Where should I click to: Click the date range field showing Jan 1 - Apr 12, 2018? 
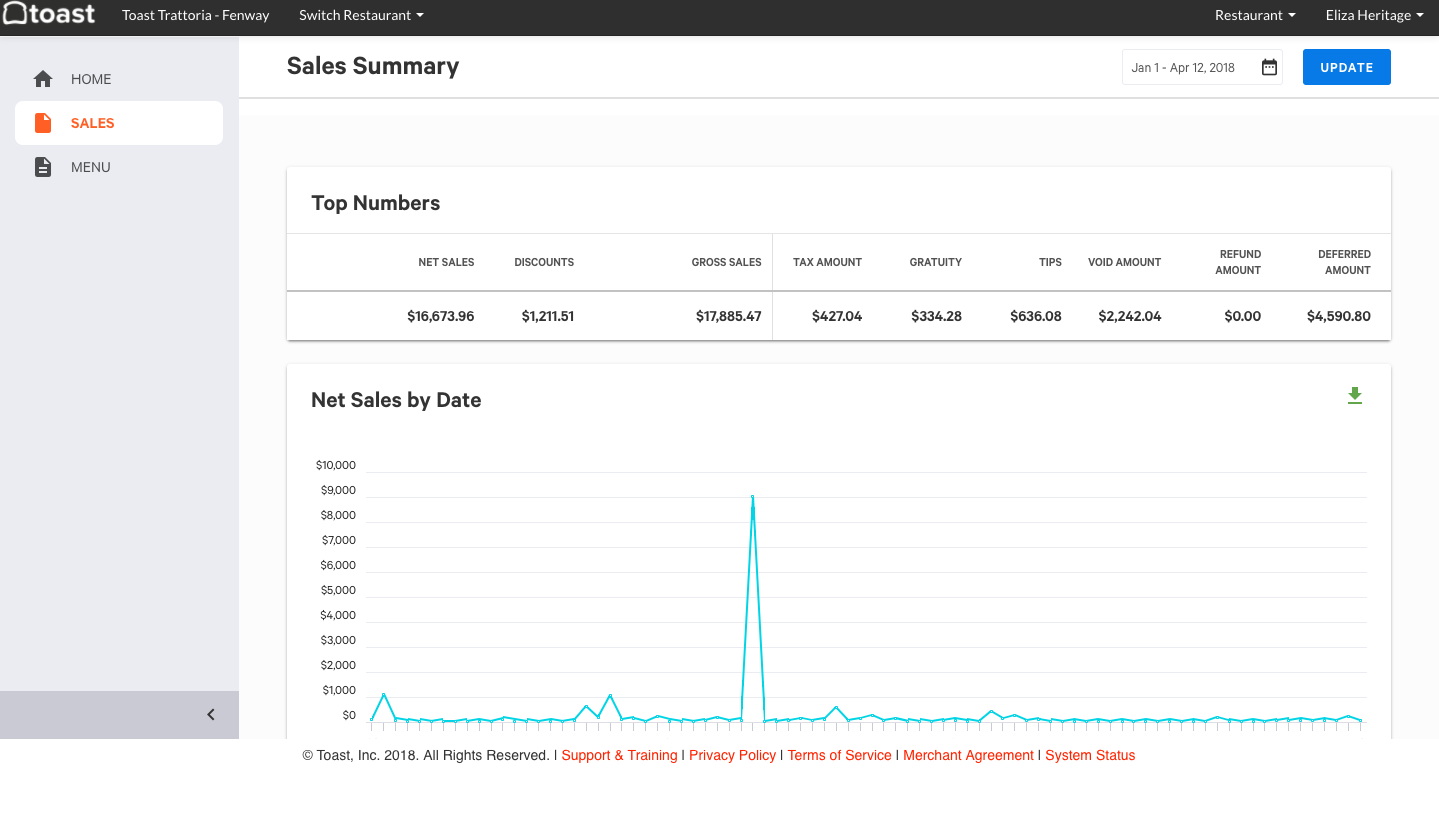coord(1185,66)
